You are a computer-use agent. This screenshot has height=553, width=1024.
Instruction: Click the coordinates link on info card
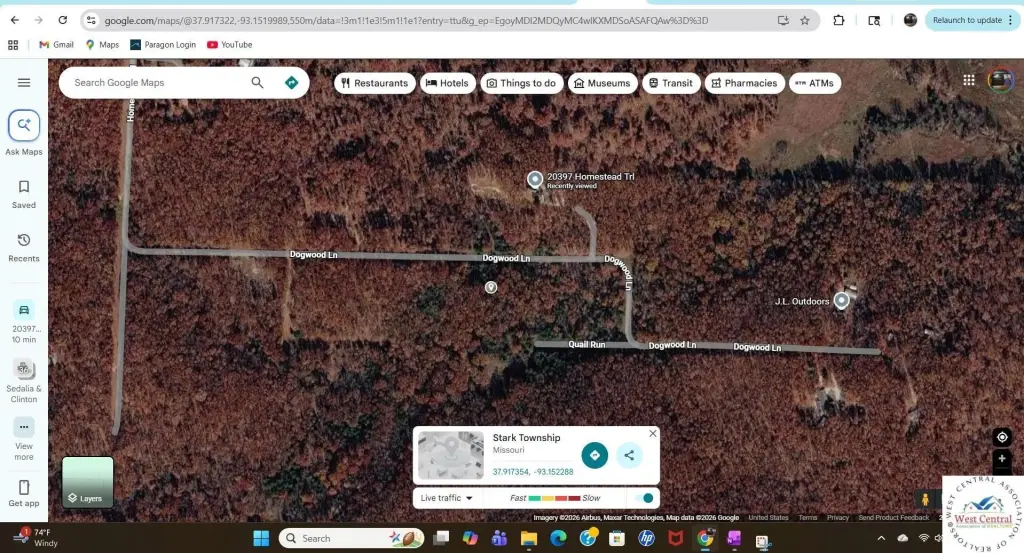pos(533,472)
